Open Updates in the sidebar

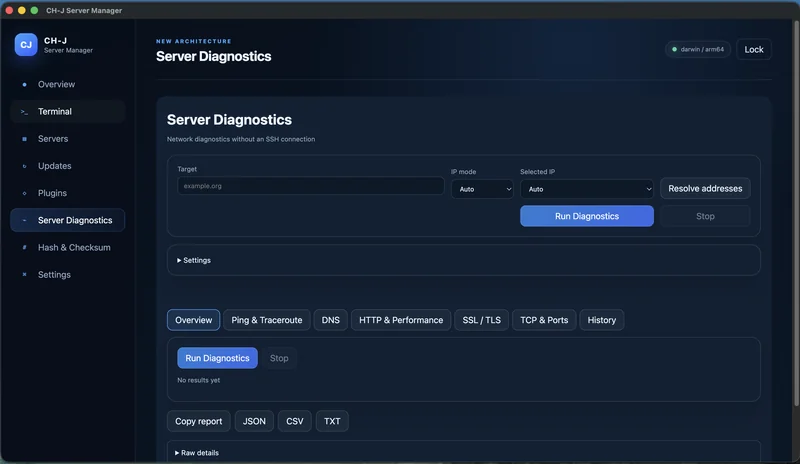[x=67, y=166]
